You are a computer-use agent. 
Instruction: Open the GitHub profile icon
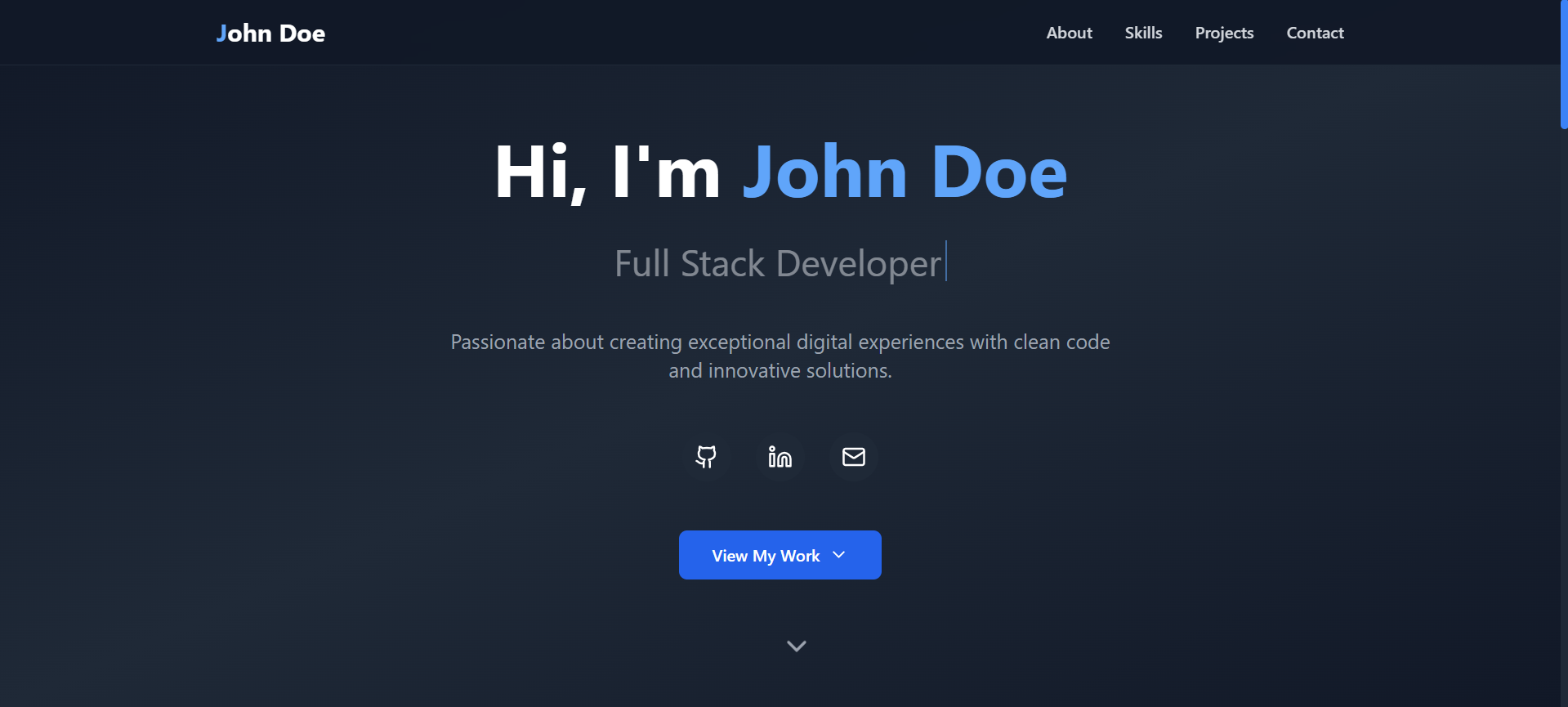pos(706,457)
